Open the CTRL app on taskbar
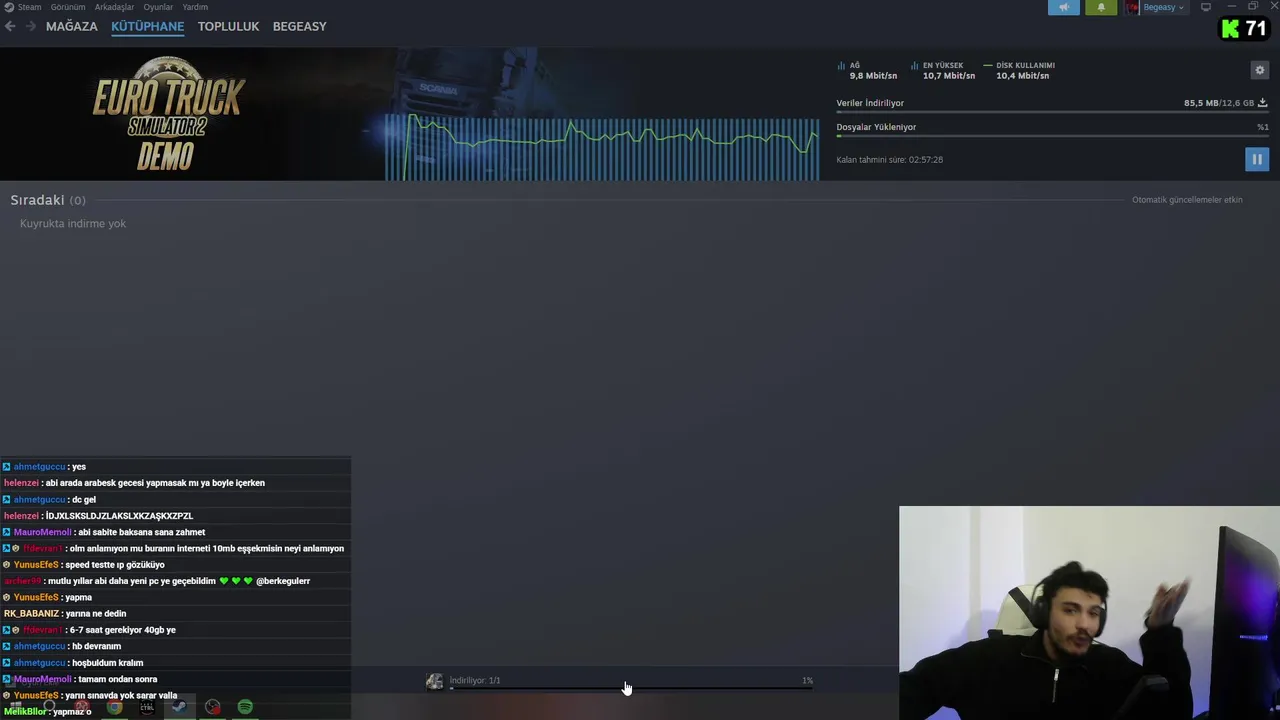The width and height of the screenshot is (1280, 720). tap(147, 707)
